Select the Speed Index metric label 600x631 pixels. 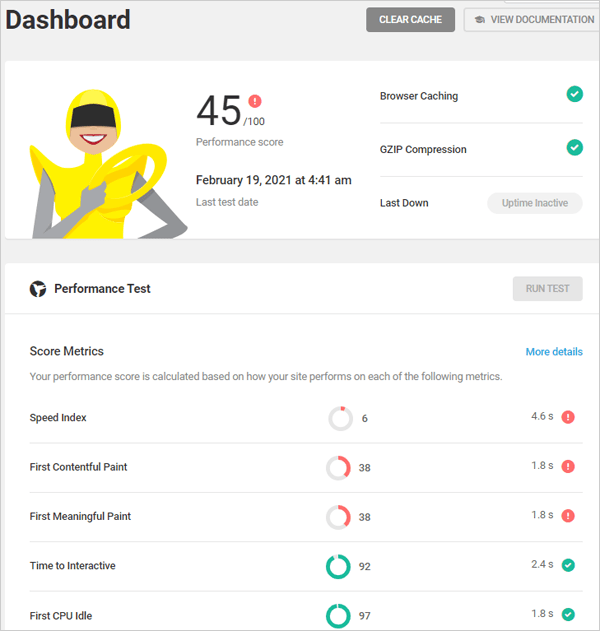(58, 418)
